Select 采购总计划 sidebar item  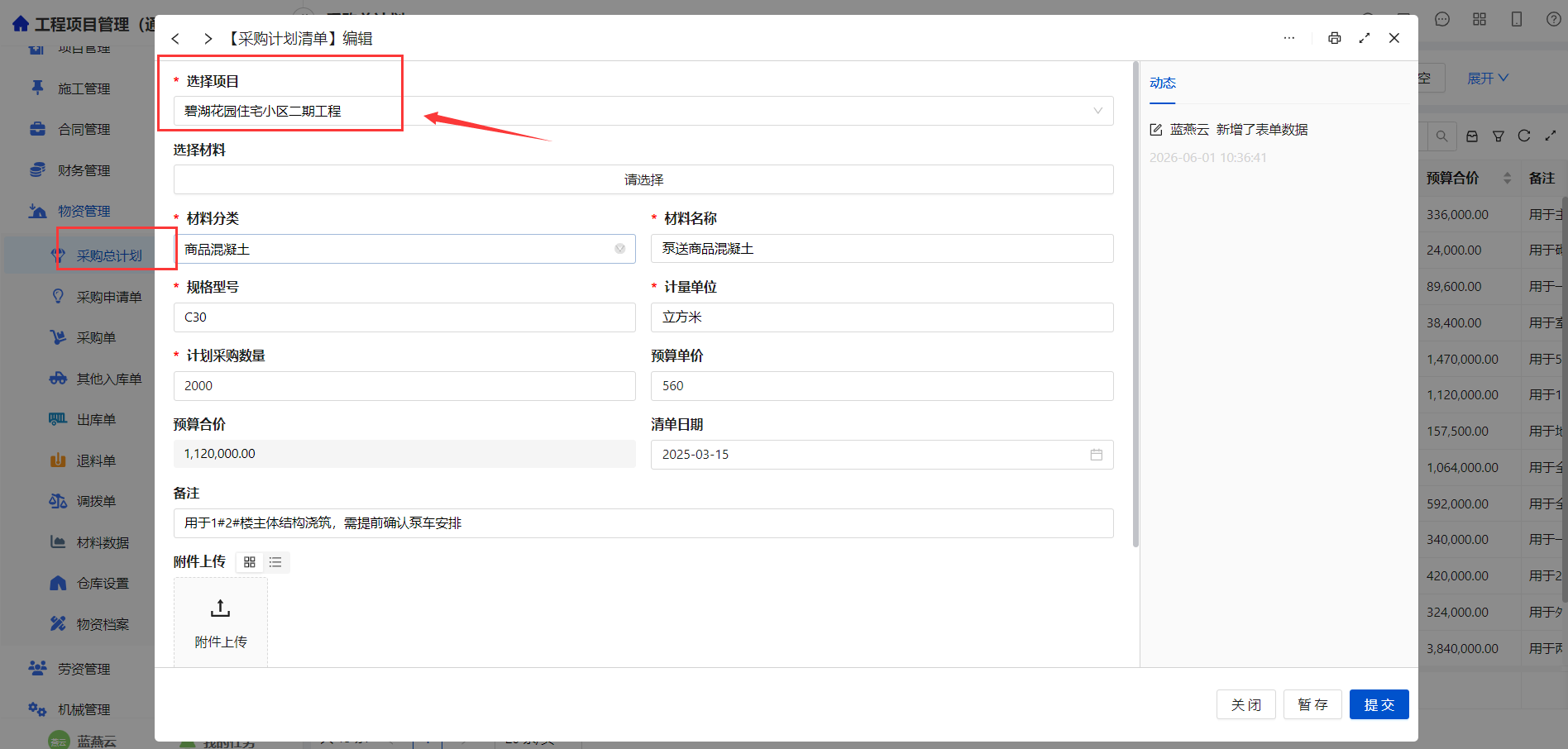pos(109,256)
